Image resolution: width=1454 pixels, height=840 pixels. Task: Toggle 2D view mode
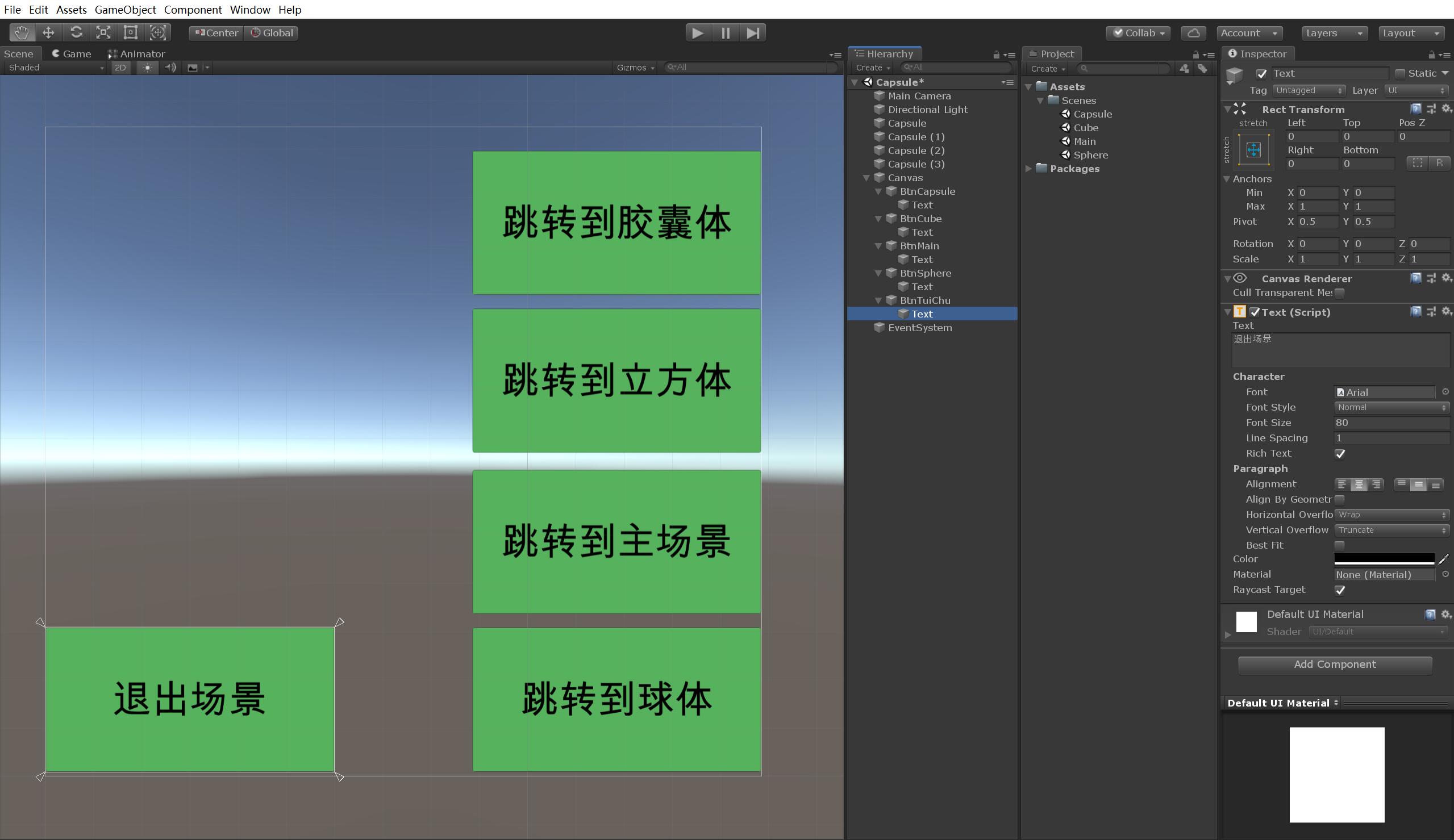(120, 68)
